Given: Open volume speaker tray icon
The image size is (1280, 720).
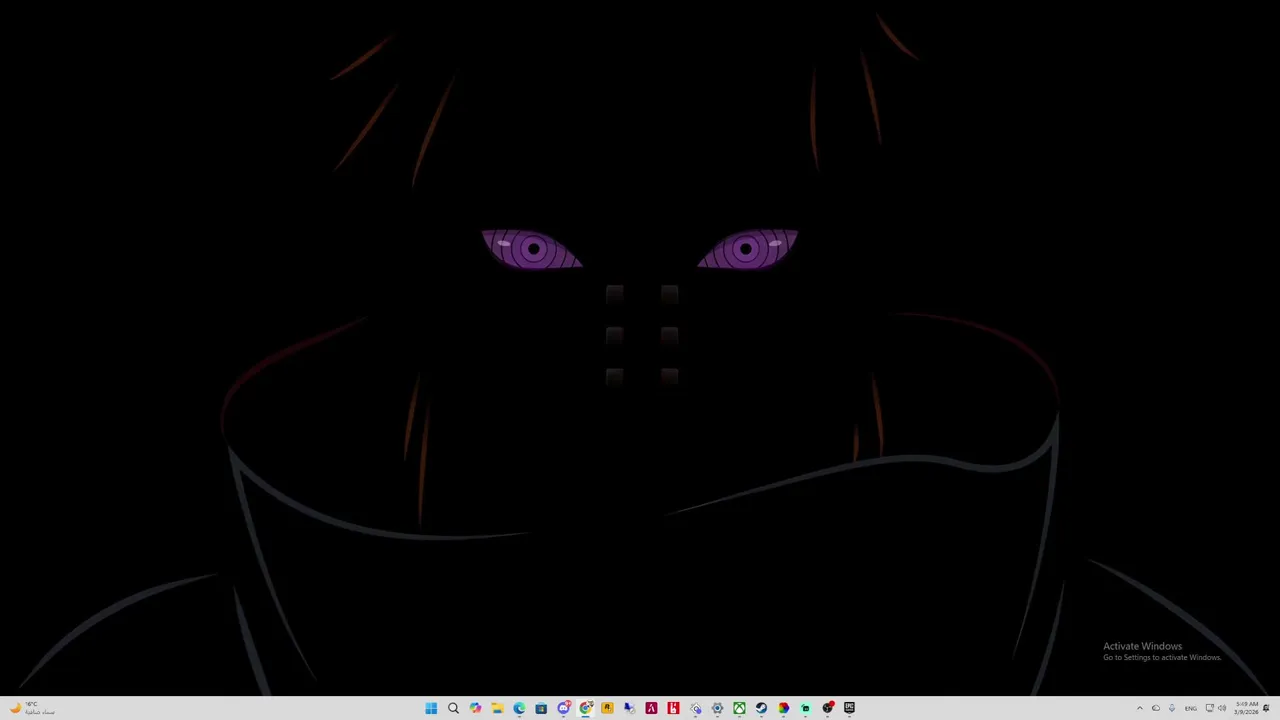Looking at the screenshot, I should [1222, 708].
